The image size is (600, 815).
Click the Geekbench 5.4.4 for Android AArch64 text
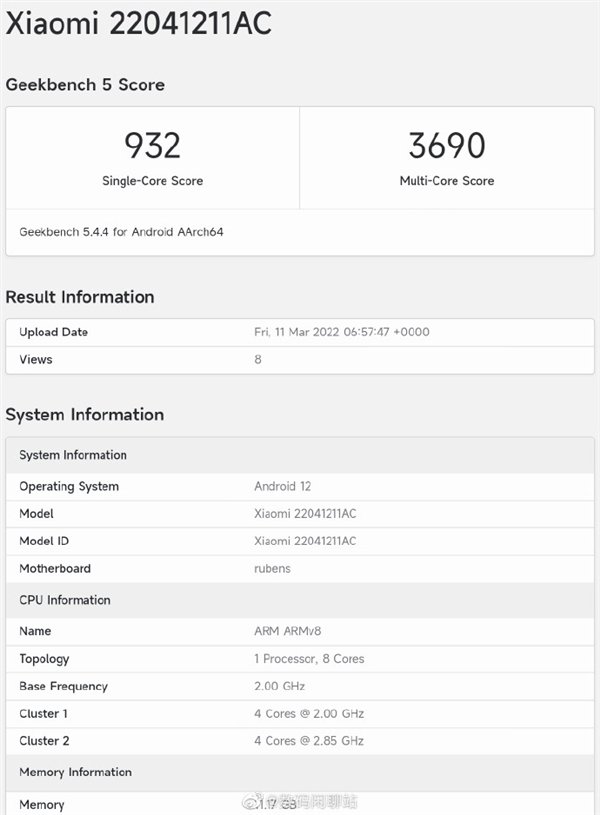[x=123, y=232]
